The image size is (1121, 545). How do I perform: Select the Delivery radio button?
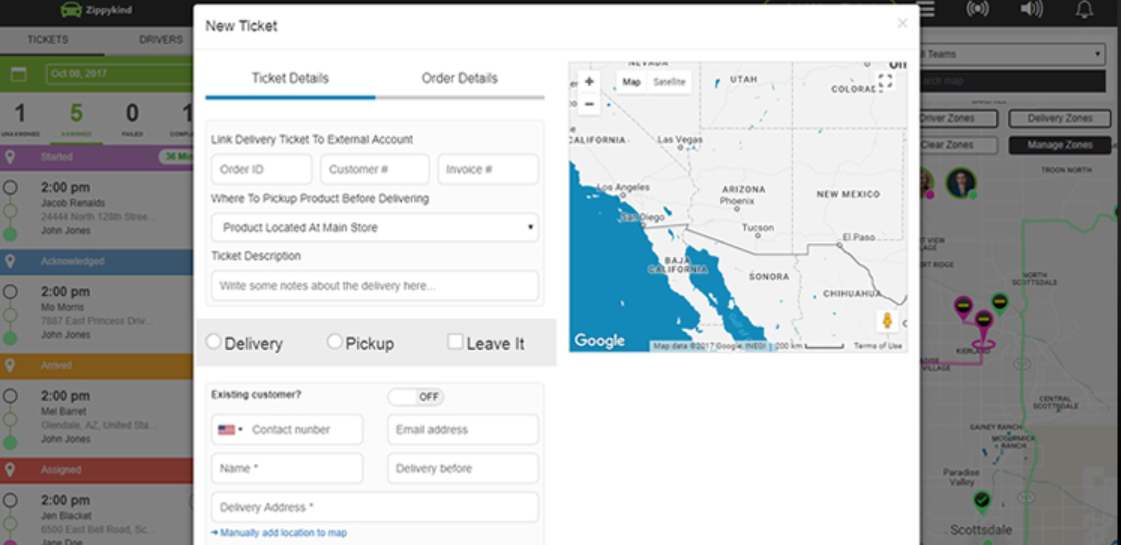[x=213, y=342]
